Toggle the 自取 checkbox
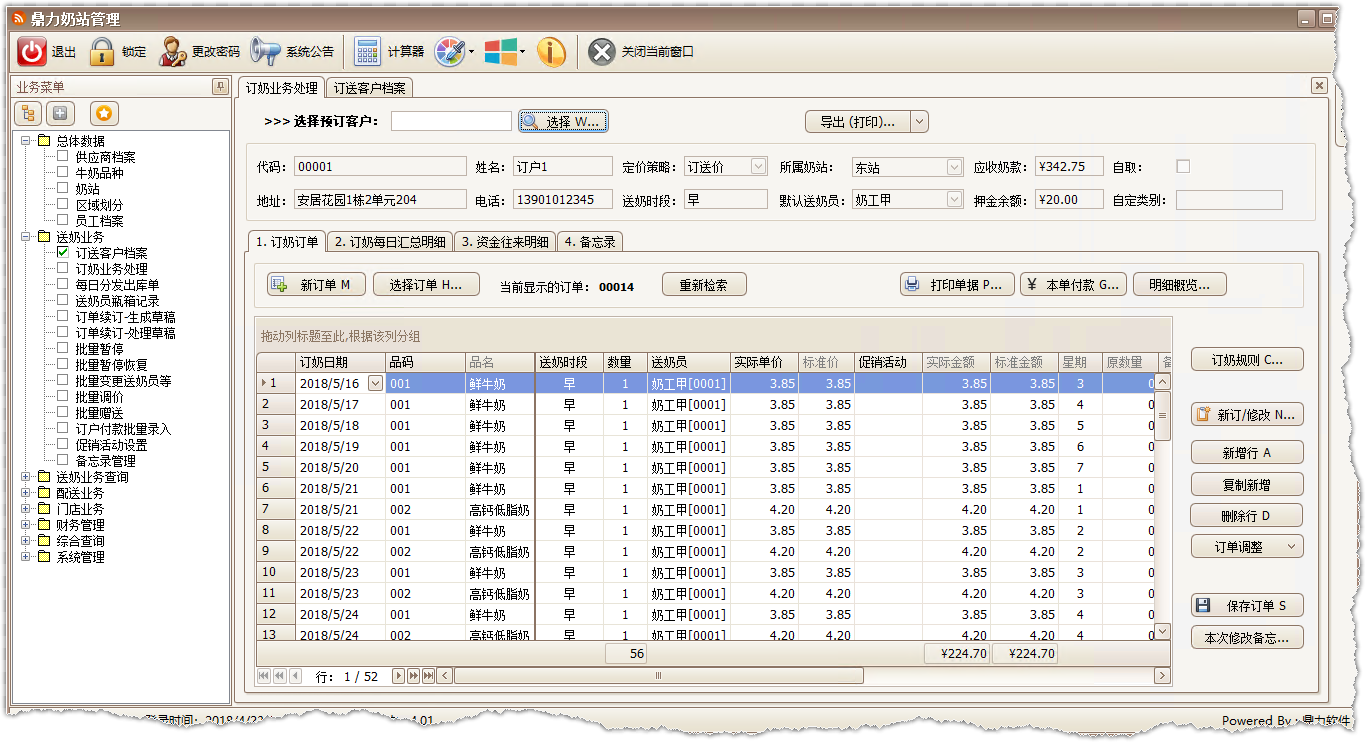Screen dimensions: 1365x755 click(1183, 167)
